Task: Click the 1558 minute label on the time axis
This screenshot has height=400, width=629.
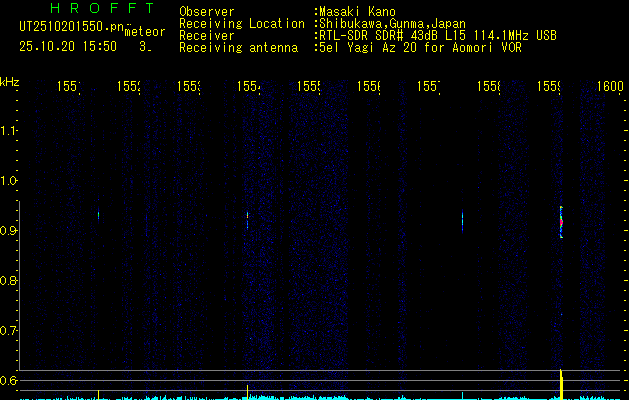Action: pos(489,86)
